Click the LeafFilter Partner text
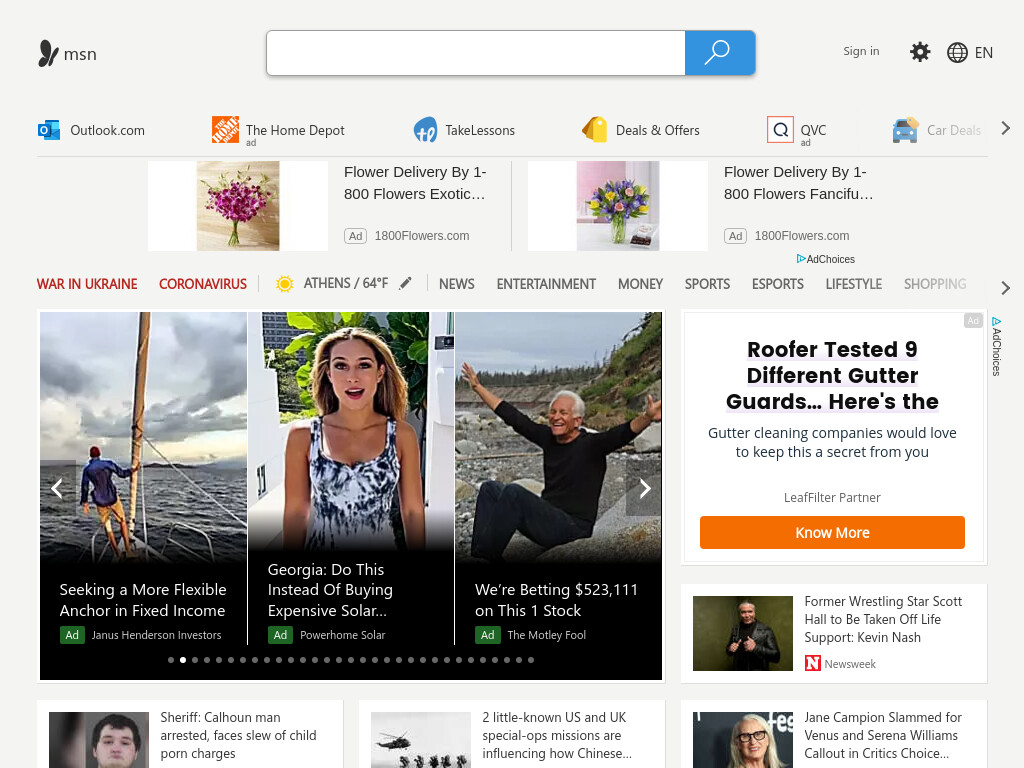Viewport: 1024px width, 768px height. (x=832, y=498)
